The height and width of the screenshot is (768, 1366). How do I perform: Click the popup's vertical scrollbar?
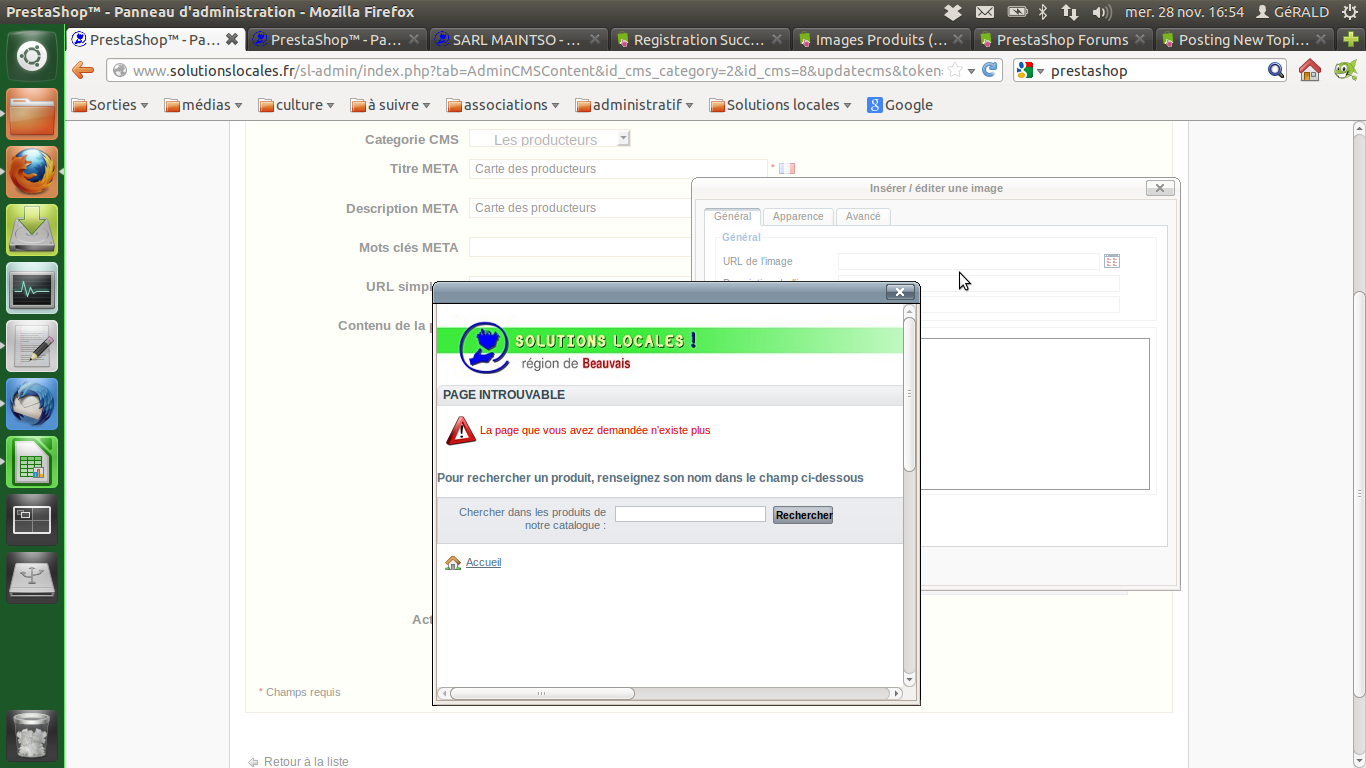tap(909, 396)
